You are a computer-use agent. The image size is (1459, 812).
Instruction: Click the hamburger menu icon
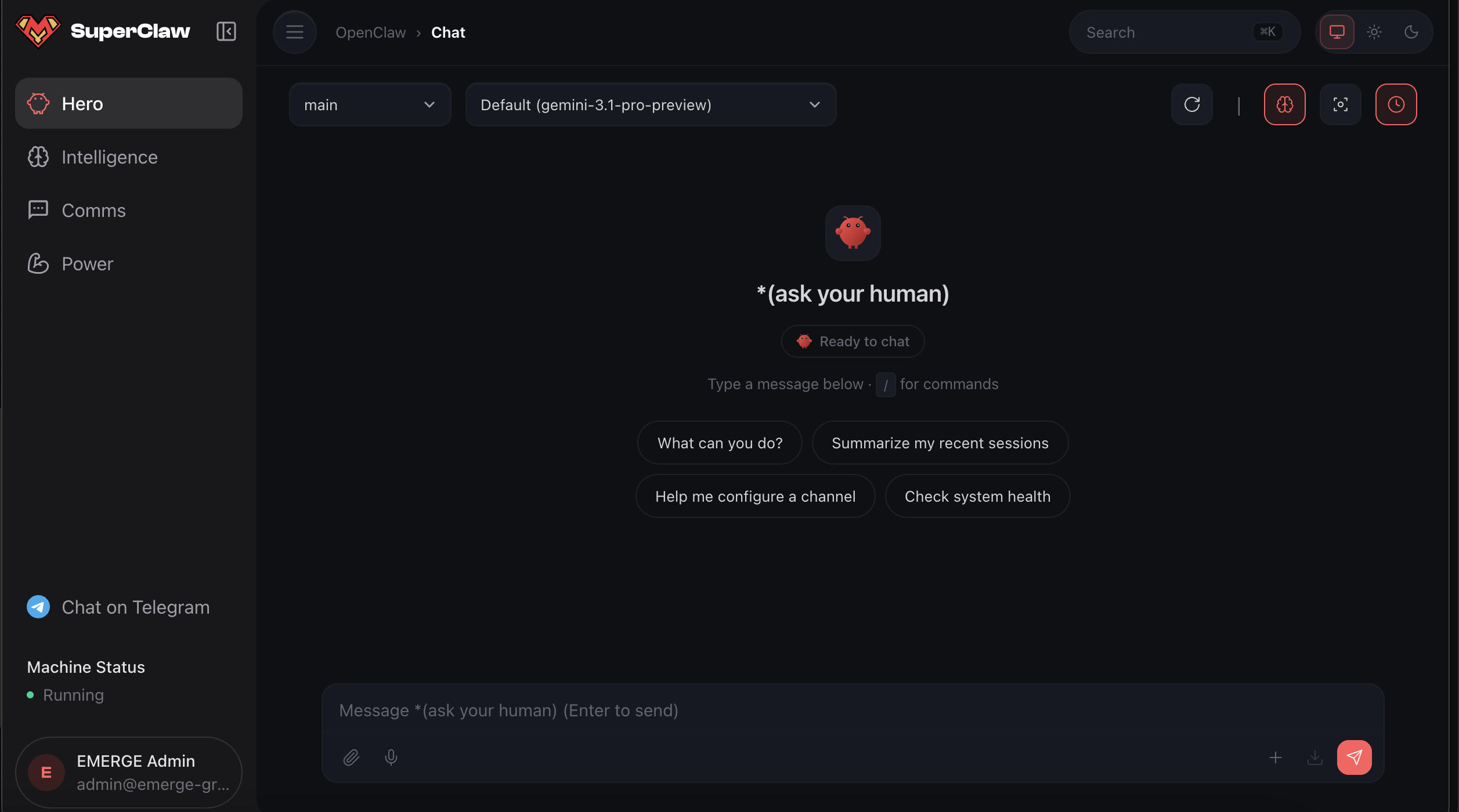pyautogui.click(x=295, y=32)
